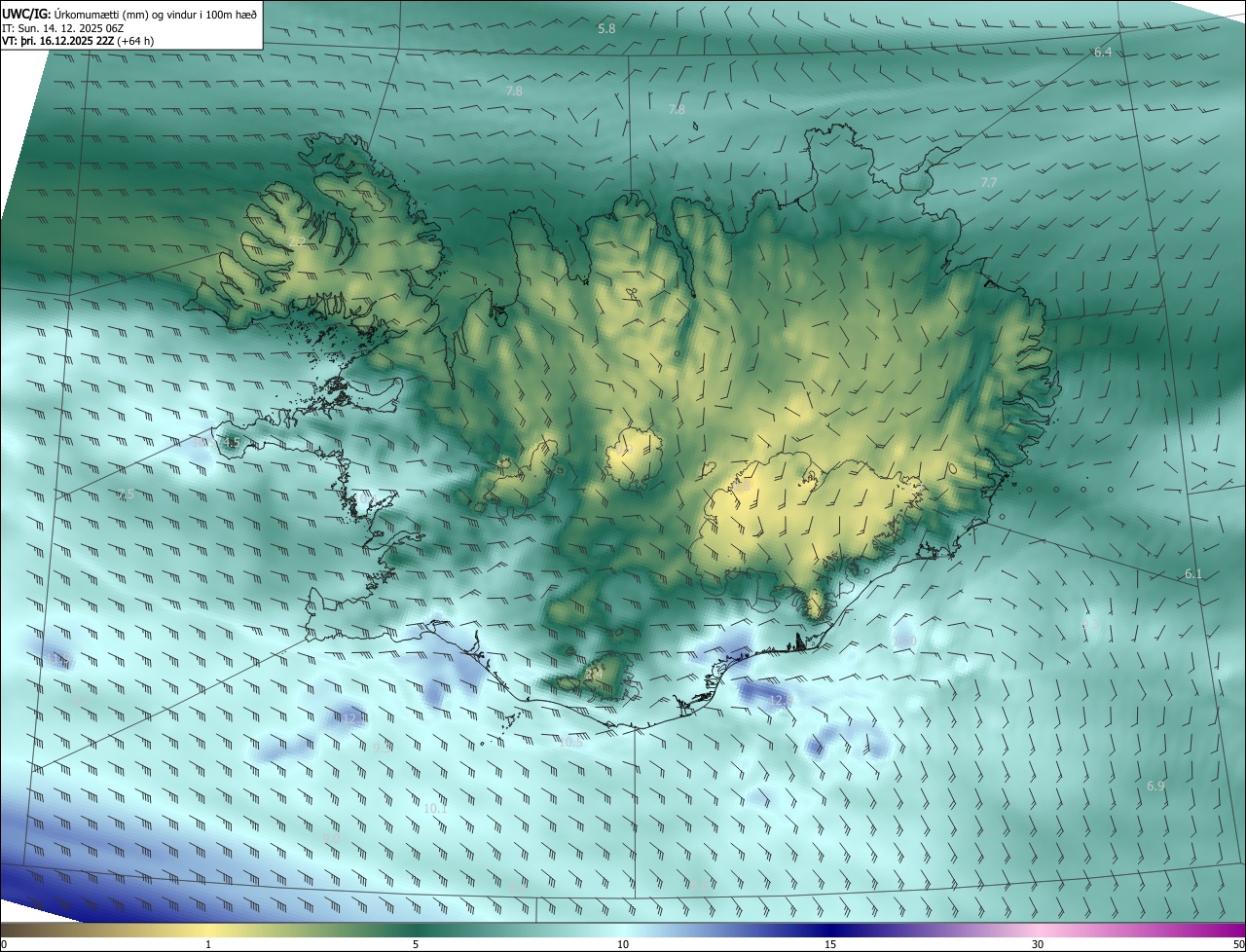
Task: Click the 10.5 value label
Action: [x=570, y=742]
